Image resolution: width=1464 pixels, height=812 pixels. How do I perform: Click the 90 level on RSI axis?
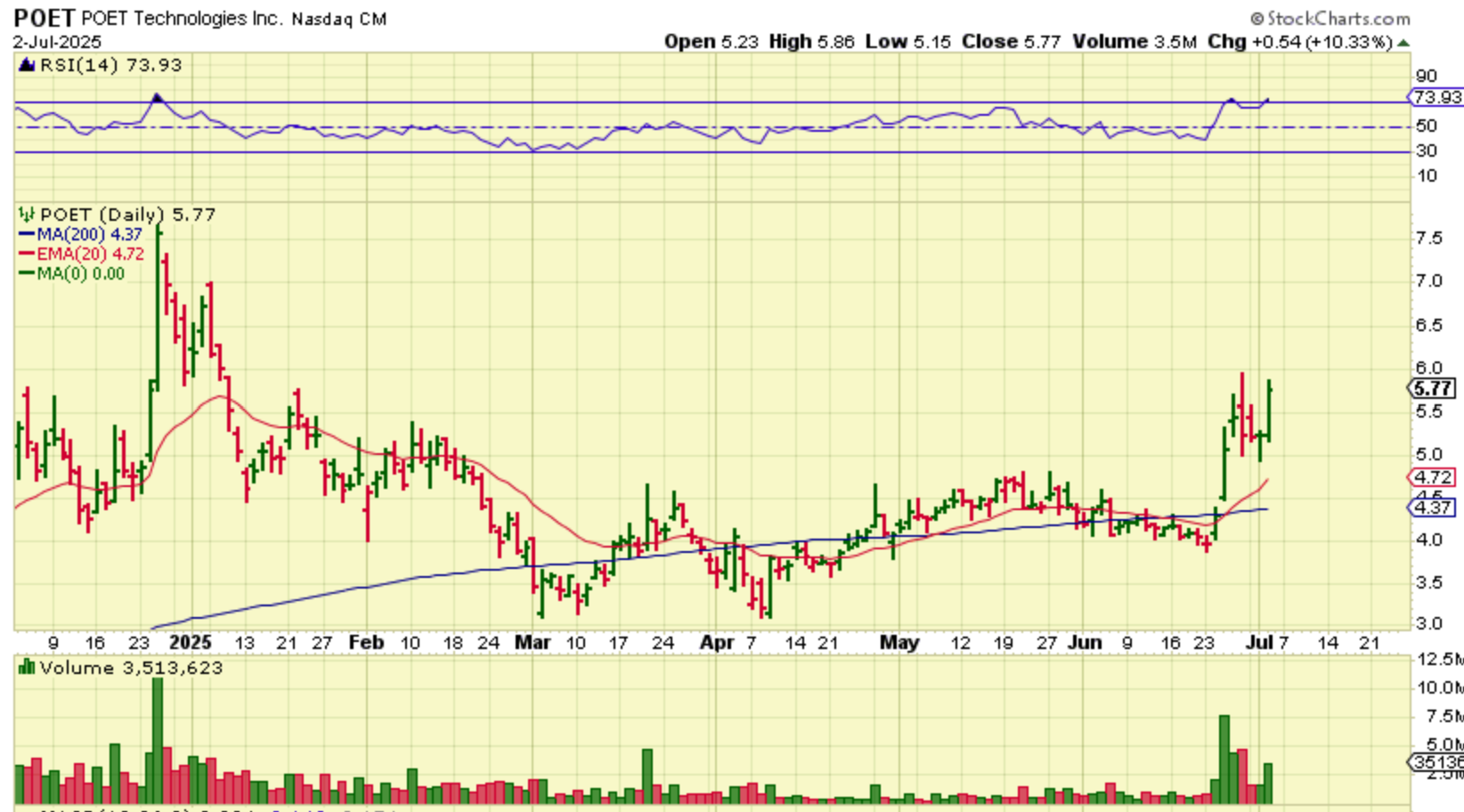1427,77
